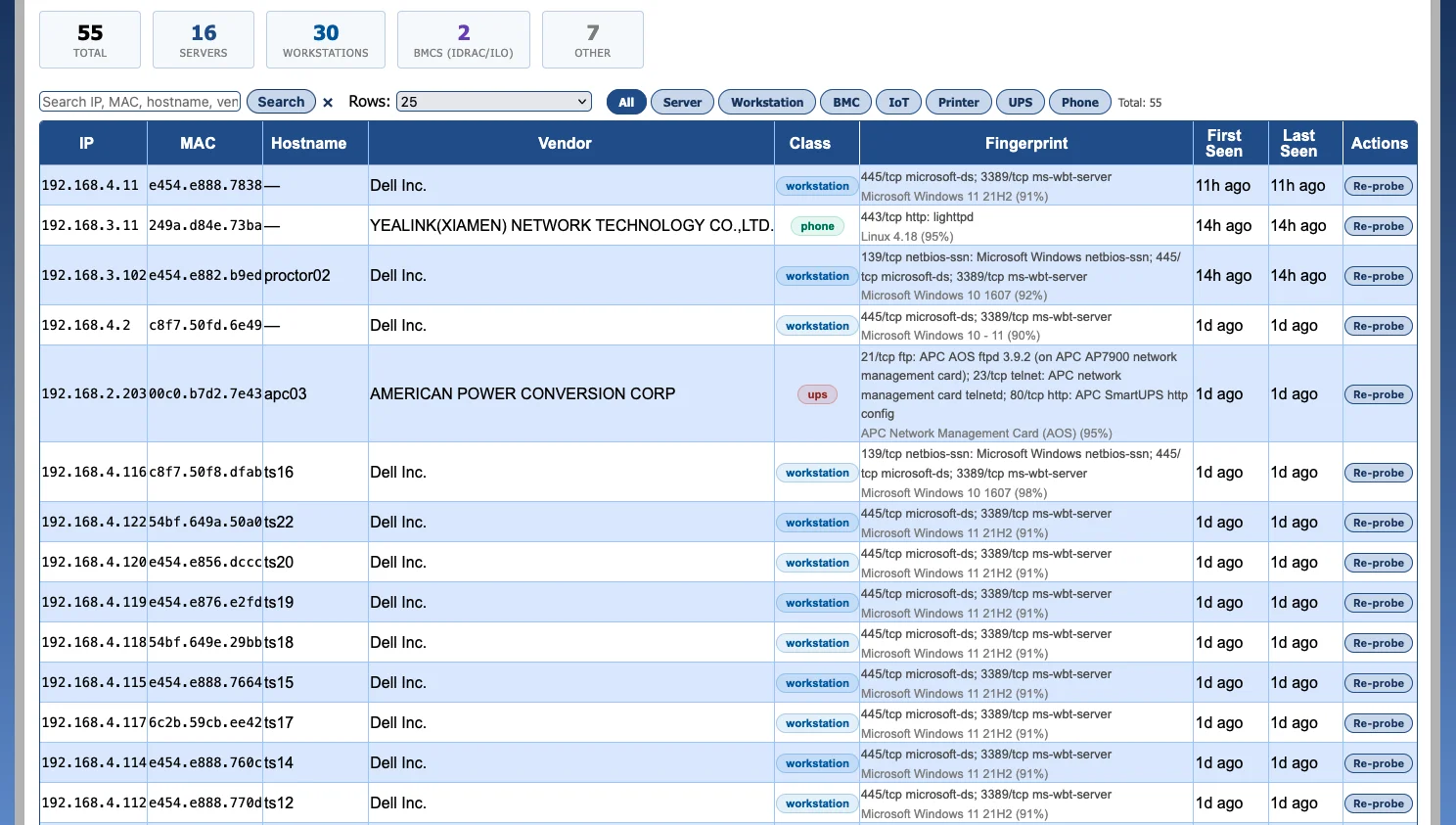Filter devices by BMC class
Viewport: 1456px width, 825px height.
(846, 102)
